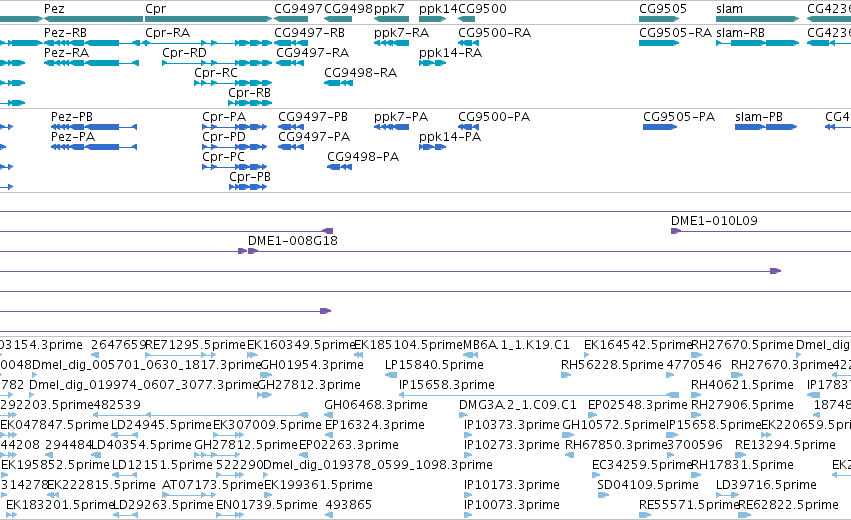Select protein ppk7-PA
Image resolution: width=851 pixels, height=520 pixels.
click(x=391, y=127)
